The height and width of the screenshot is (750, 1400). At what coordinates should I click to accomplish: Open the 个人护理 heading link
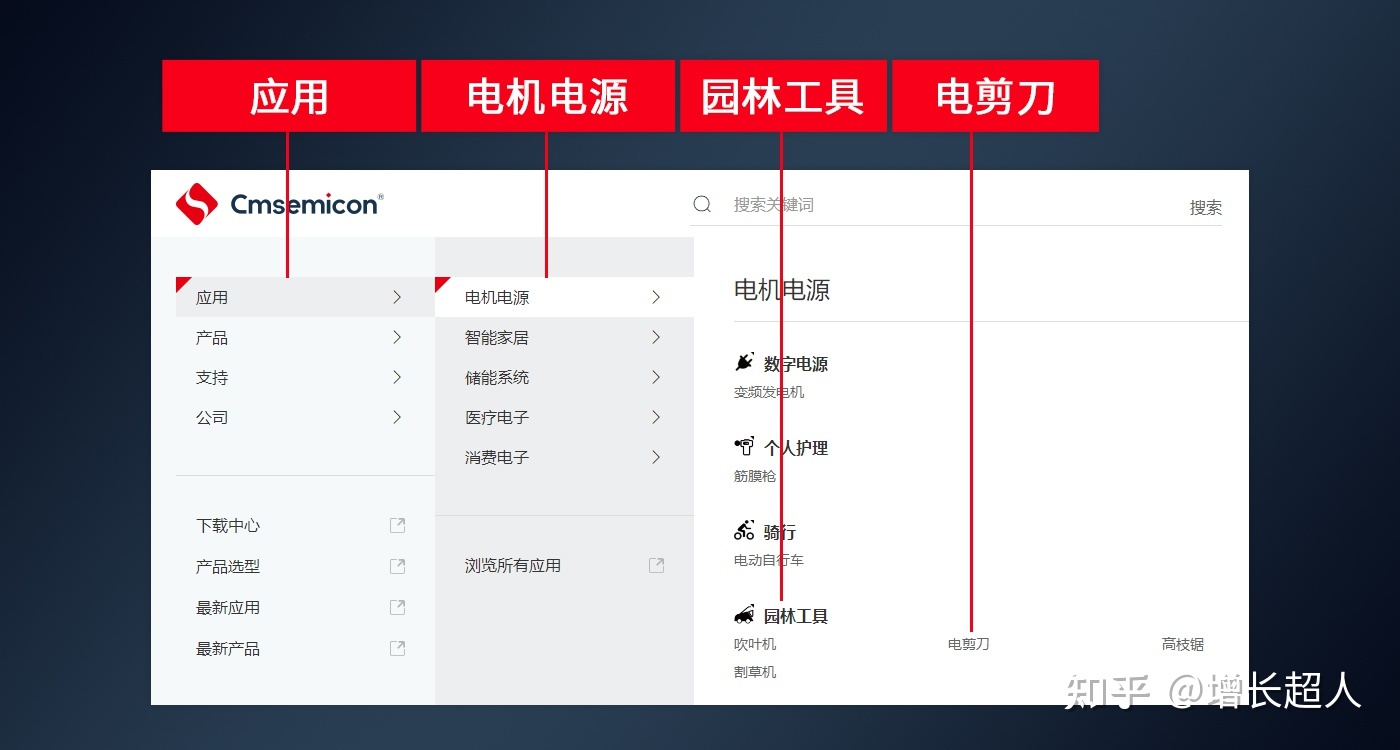point(796,448)
